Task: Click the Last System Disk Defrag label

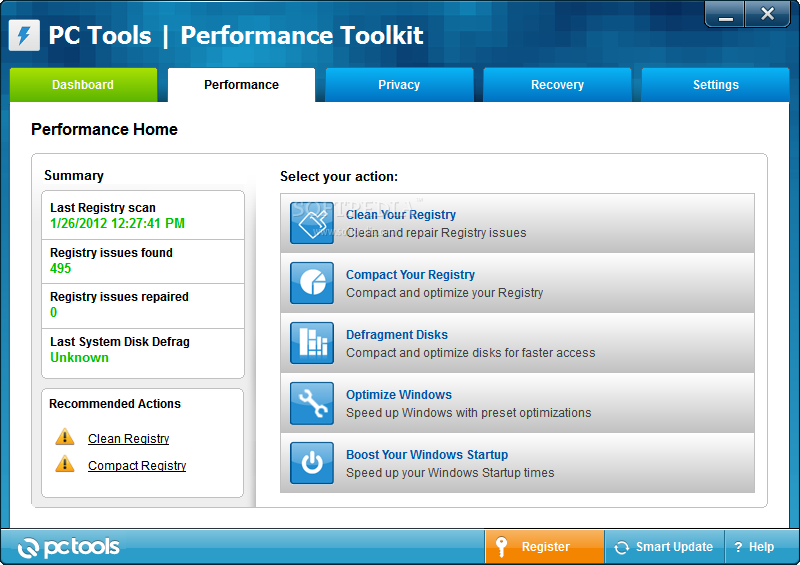Action: tap(120, 341)
